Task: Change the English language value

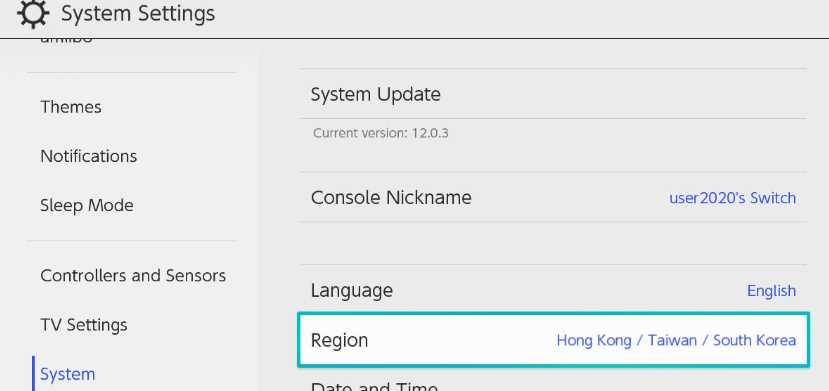Action: pos(771,291)
